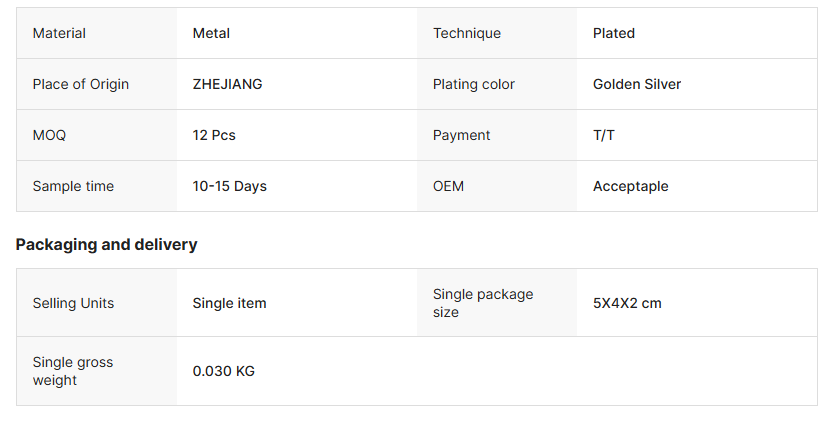The width and height of the screenshot is (840, 427).
Task: Select the Golden Silver value
Action: pos(637,84)
